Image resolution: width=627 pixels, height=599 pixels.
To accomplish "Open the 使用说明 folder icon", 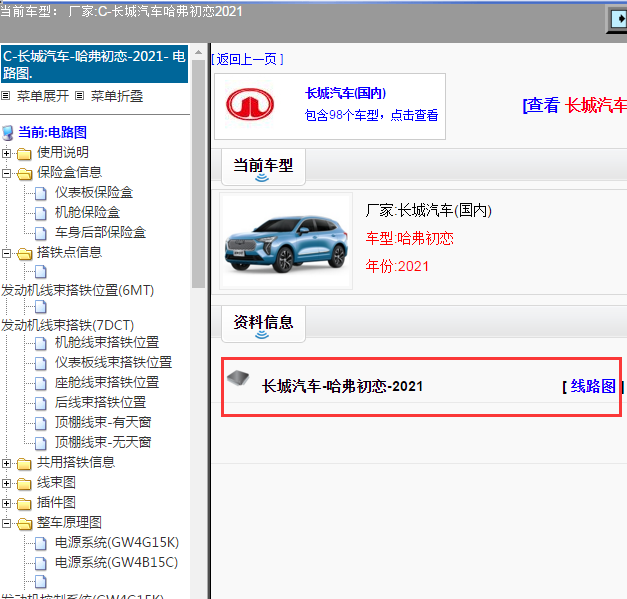I will coord(24,154).
